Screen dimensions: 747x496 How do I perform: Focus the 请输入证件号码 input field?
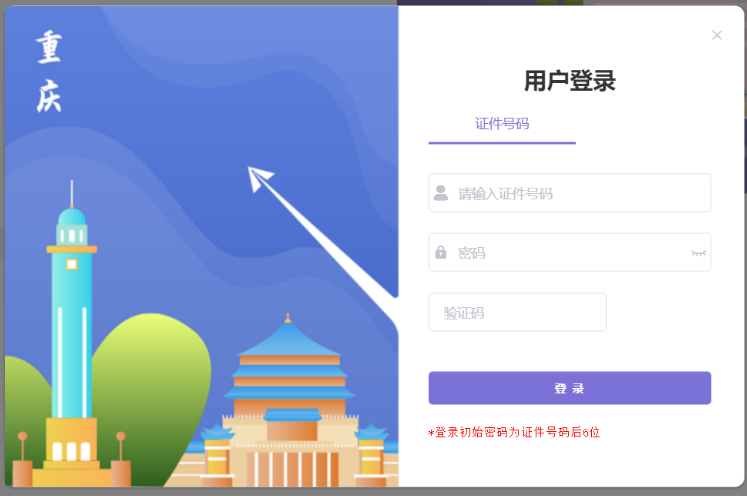pos(570,193)
